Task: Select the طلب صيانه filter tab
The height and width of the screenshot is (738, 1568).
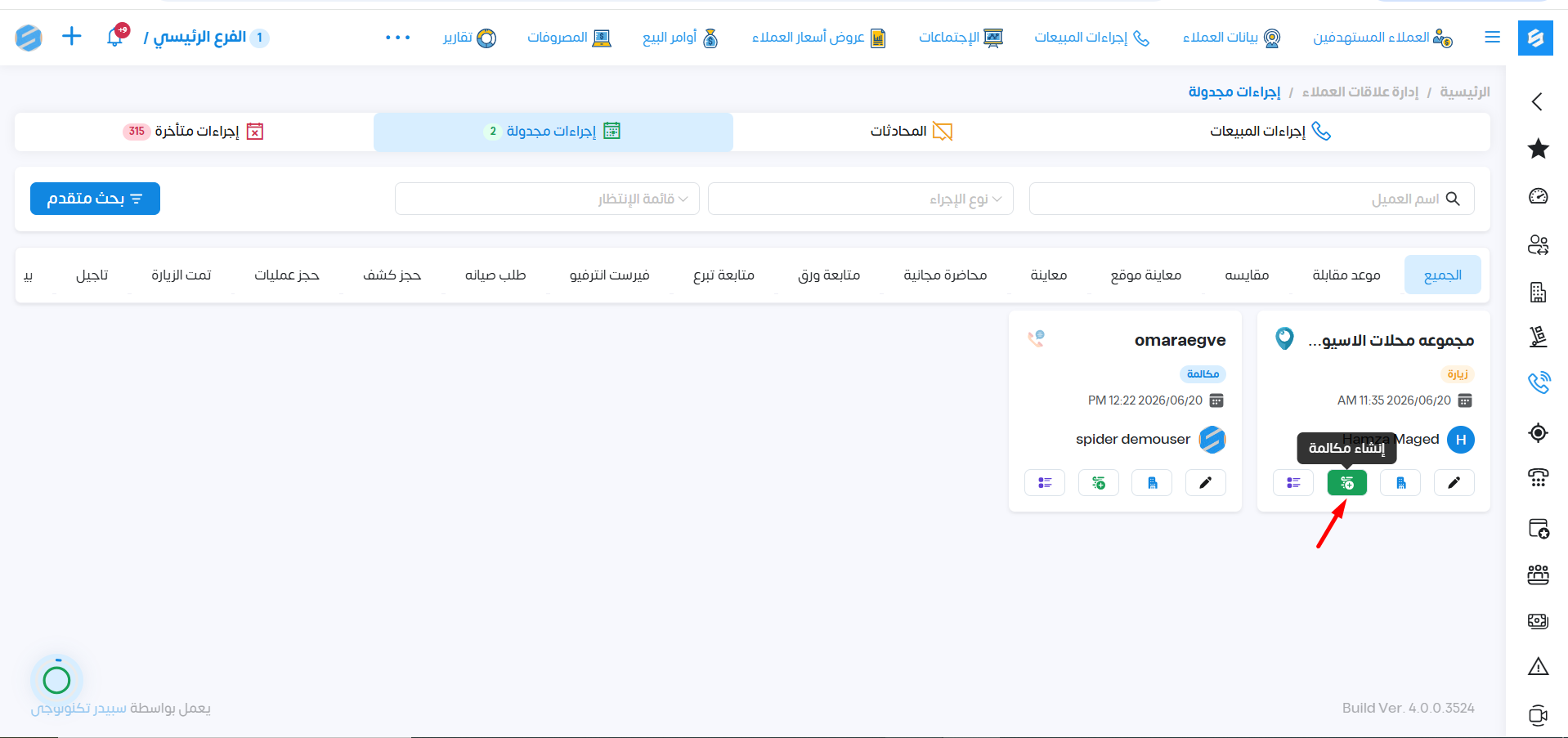Action: point(495,275)
